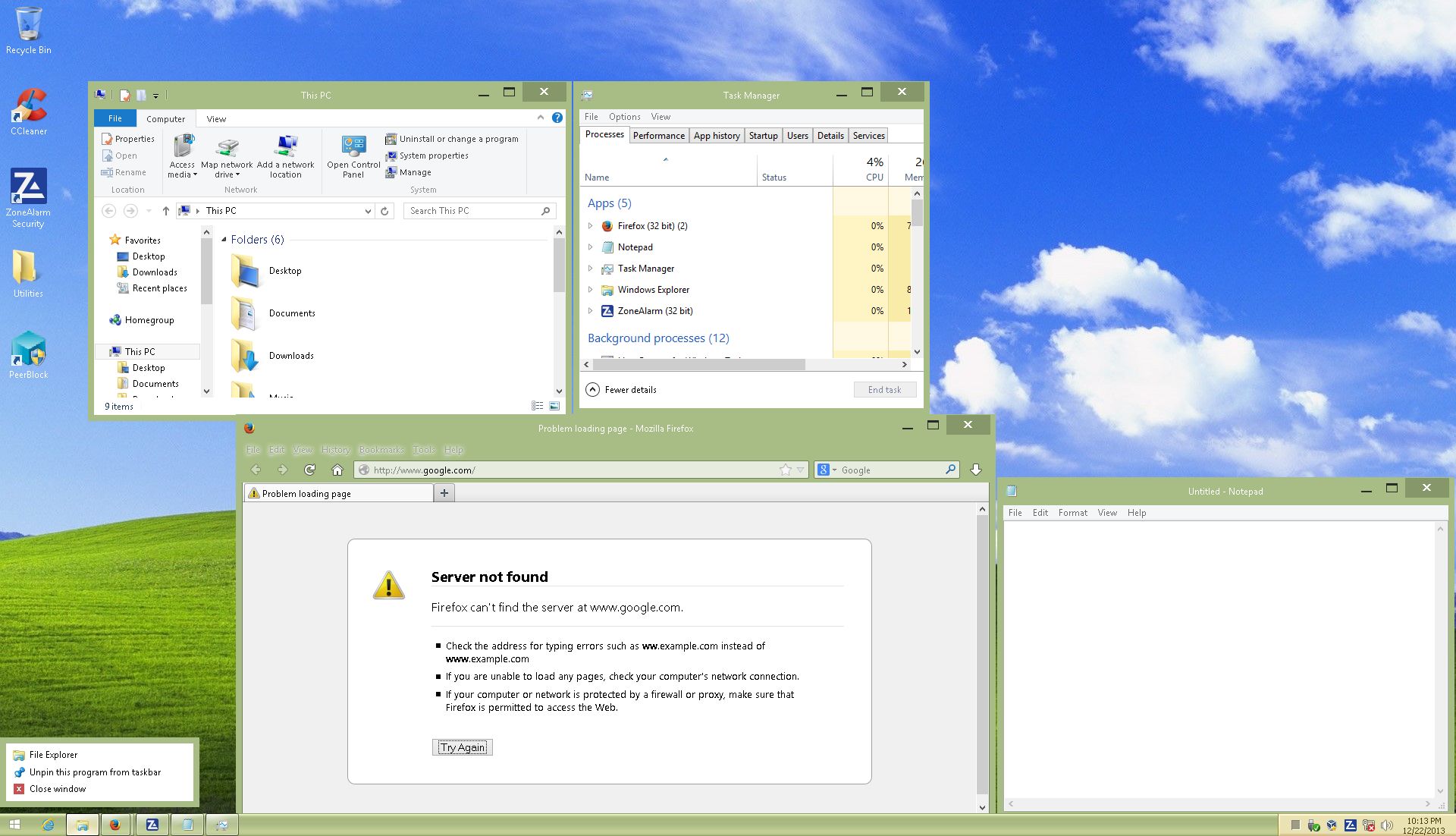Switch Explorer to details view toggle
This screenshot has height=836, width=1456.
(537, 406)
